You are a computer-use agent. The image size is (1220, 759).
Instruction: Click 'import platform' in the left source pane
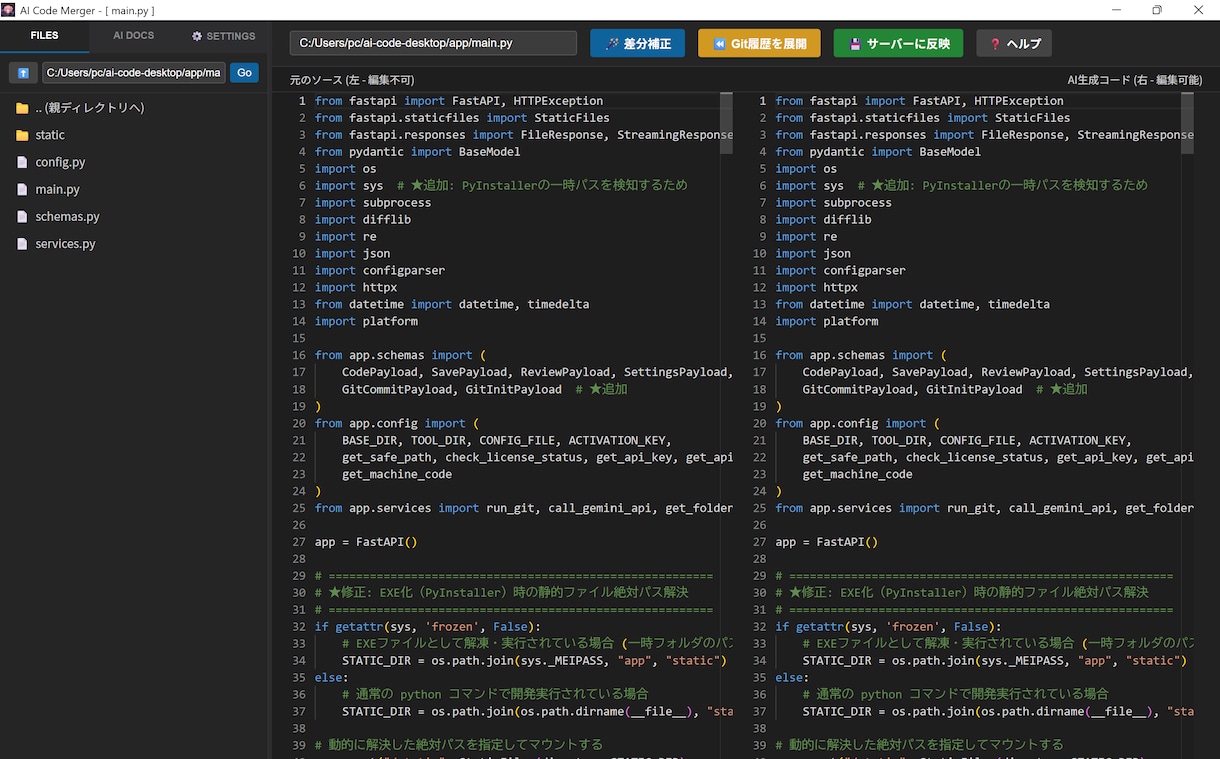[x=366, y=321]
